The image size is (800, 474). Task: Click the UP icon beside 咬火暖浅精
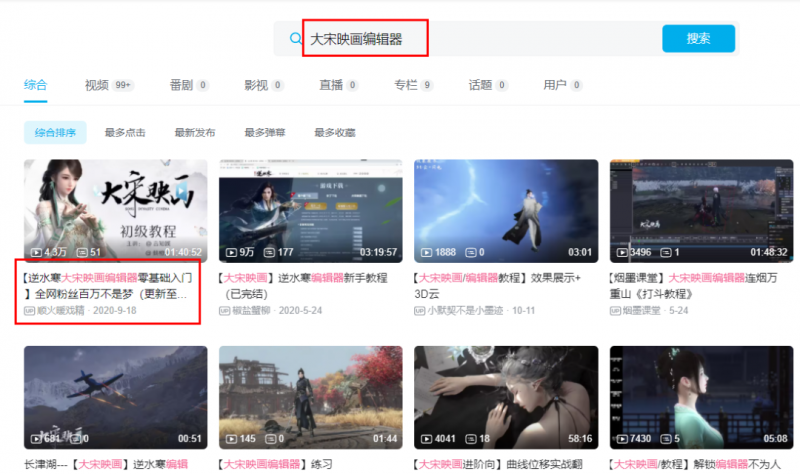(29, 311)
